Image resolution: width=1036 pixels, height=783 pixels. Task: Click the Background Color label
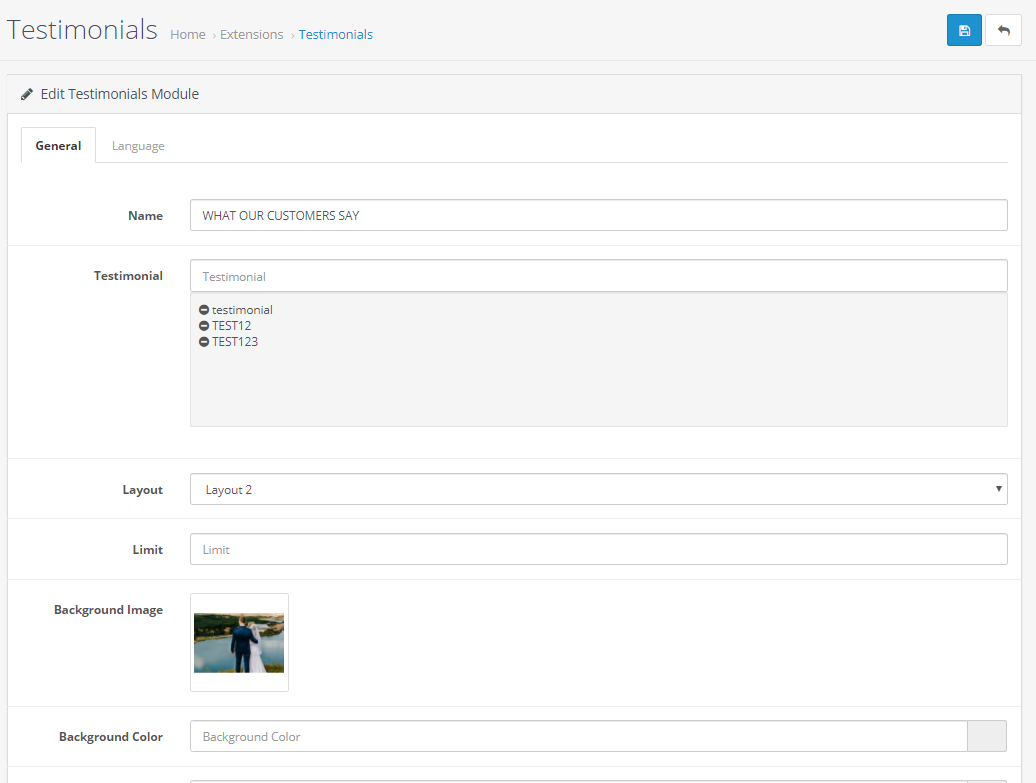[x=111, y=737]
